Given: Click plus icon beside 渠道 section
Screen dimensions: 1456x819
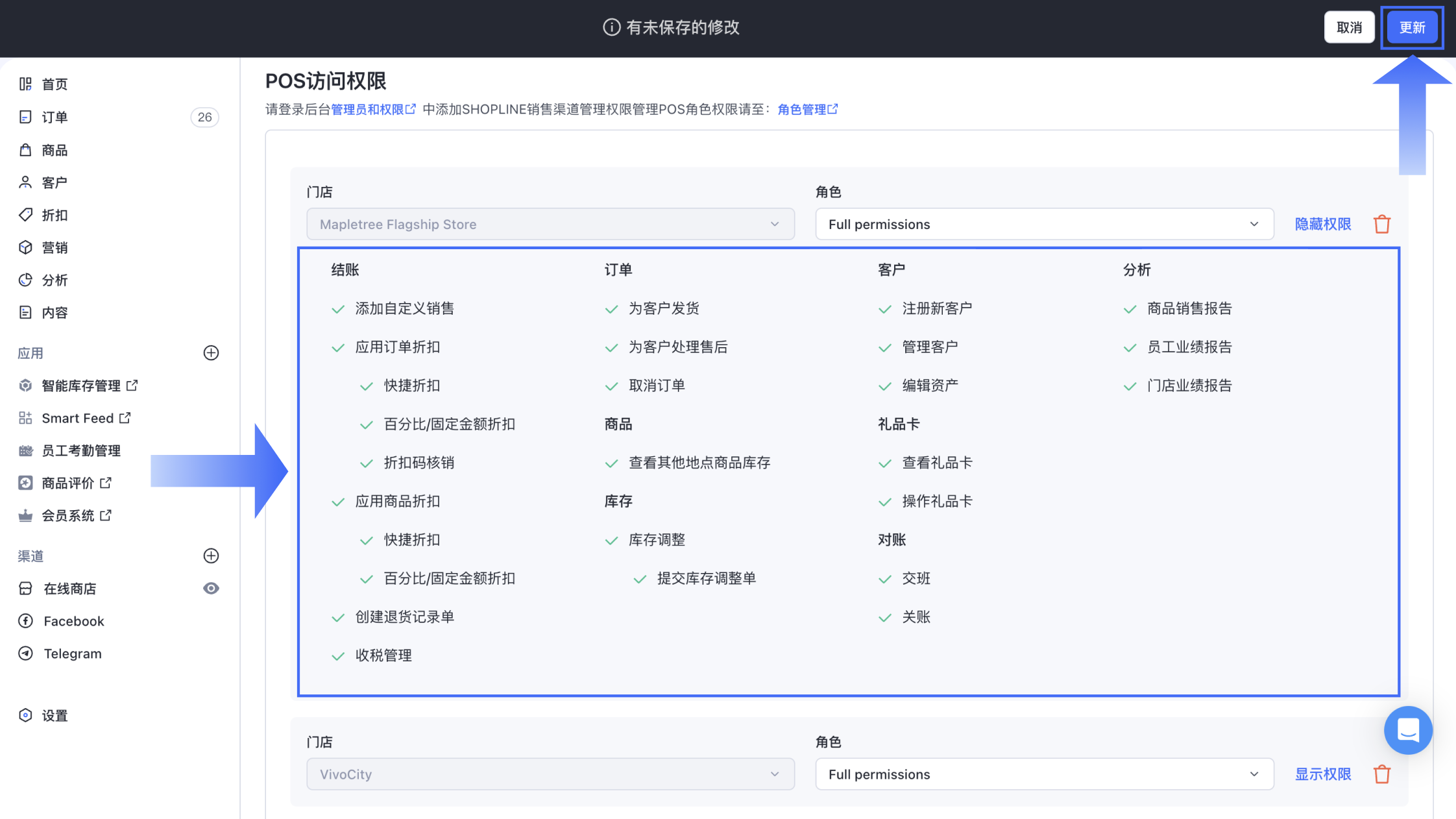Looking at the screenshot, I should point(211,556).
